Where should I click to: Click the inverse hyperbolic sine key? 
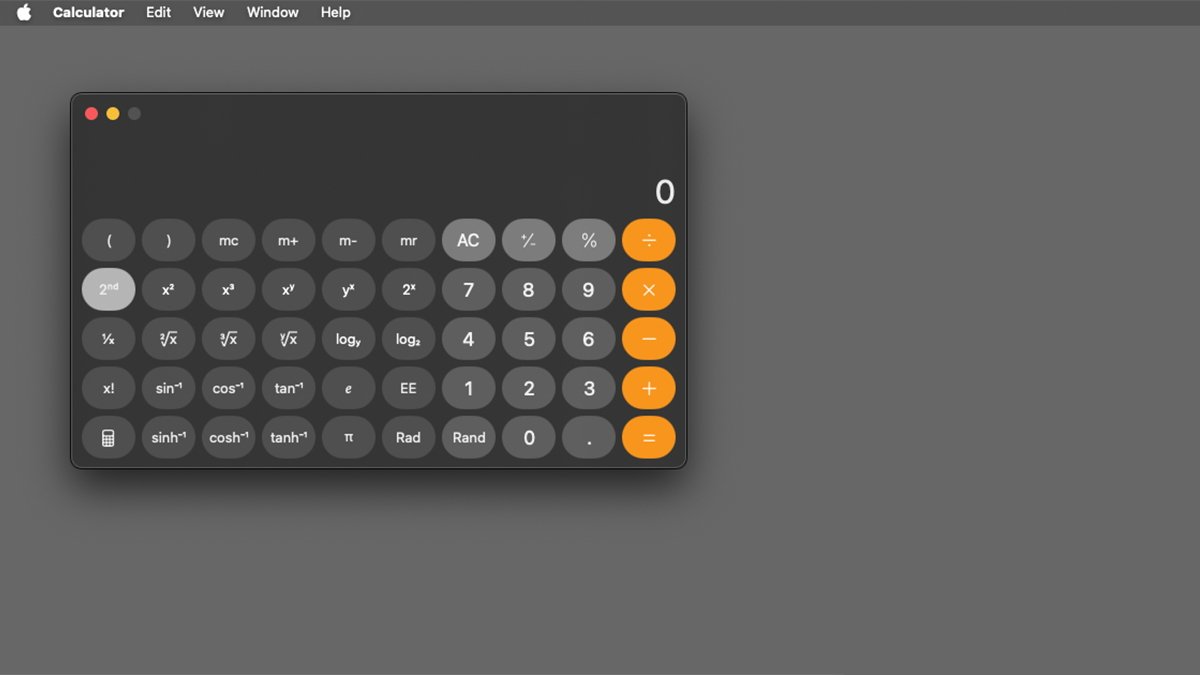(x=168, y=438)
